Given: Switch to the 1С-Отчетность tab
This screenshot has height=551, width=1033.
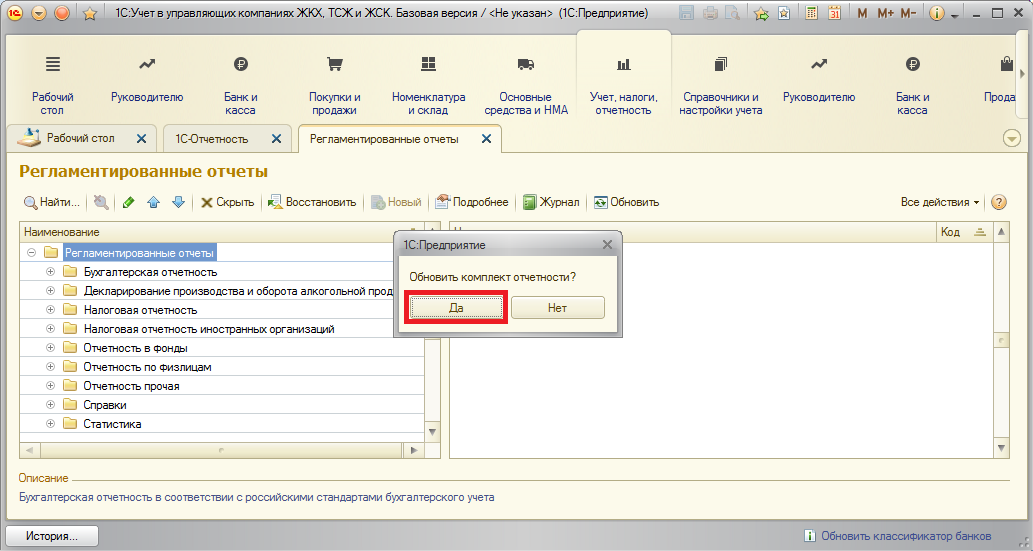Looking at the screenshot, I should 211,139.
